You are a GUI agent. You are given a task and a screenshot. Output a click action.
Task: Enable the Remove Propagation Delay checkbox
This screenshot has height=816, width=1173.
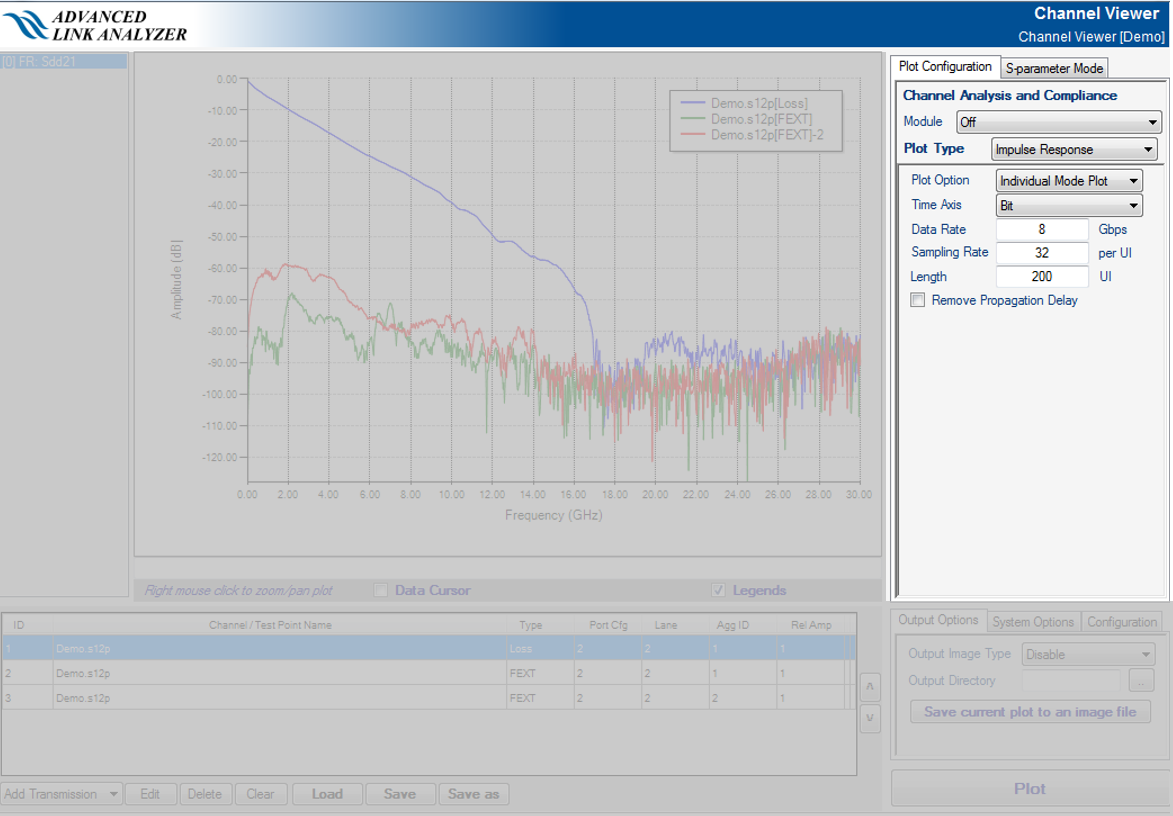tap(918, 300)
